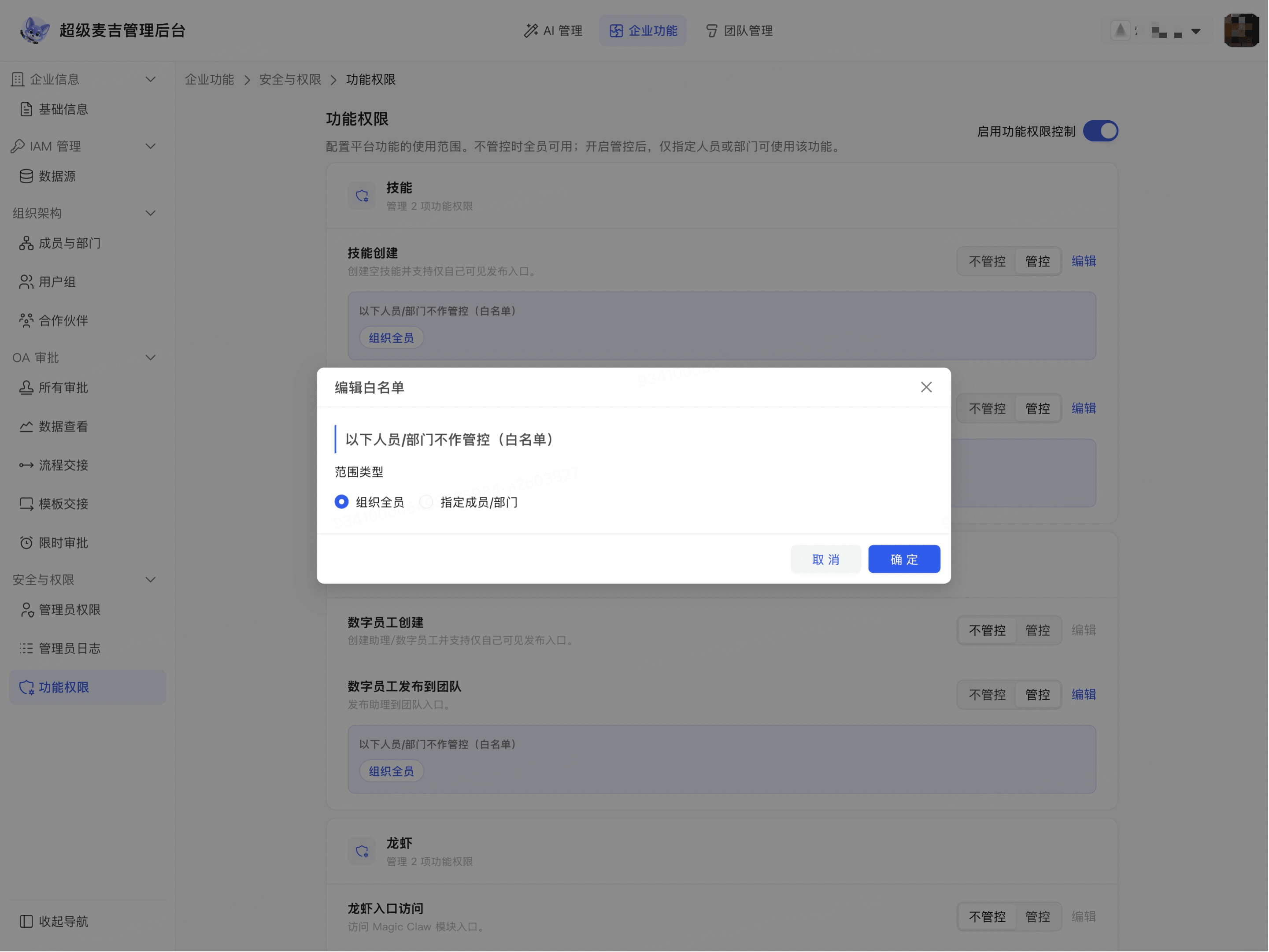Switch to the AI 管理 tab
This screenshot has height=952, width=1269.
(x=553, y=30)
